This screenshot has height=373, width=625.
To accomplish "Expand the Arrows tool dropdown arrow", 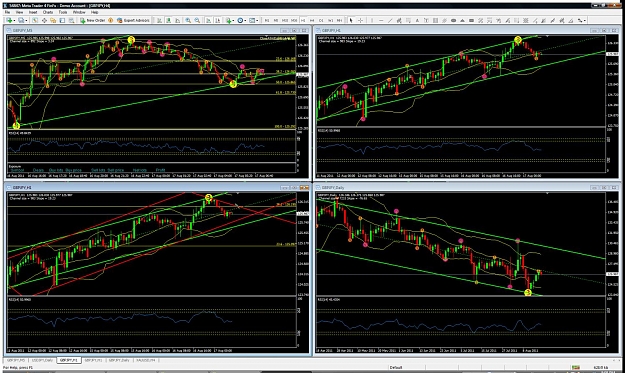I will 585,20.
